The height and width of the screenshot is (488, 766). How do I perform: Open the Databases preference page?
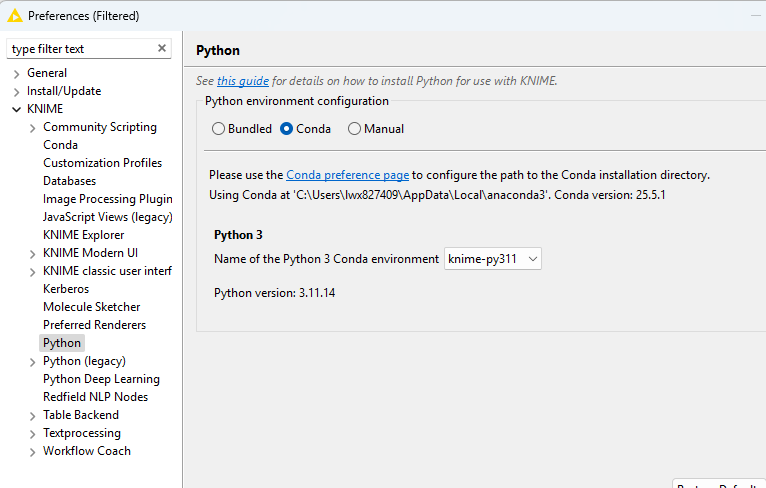(x=69, y=181)
